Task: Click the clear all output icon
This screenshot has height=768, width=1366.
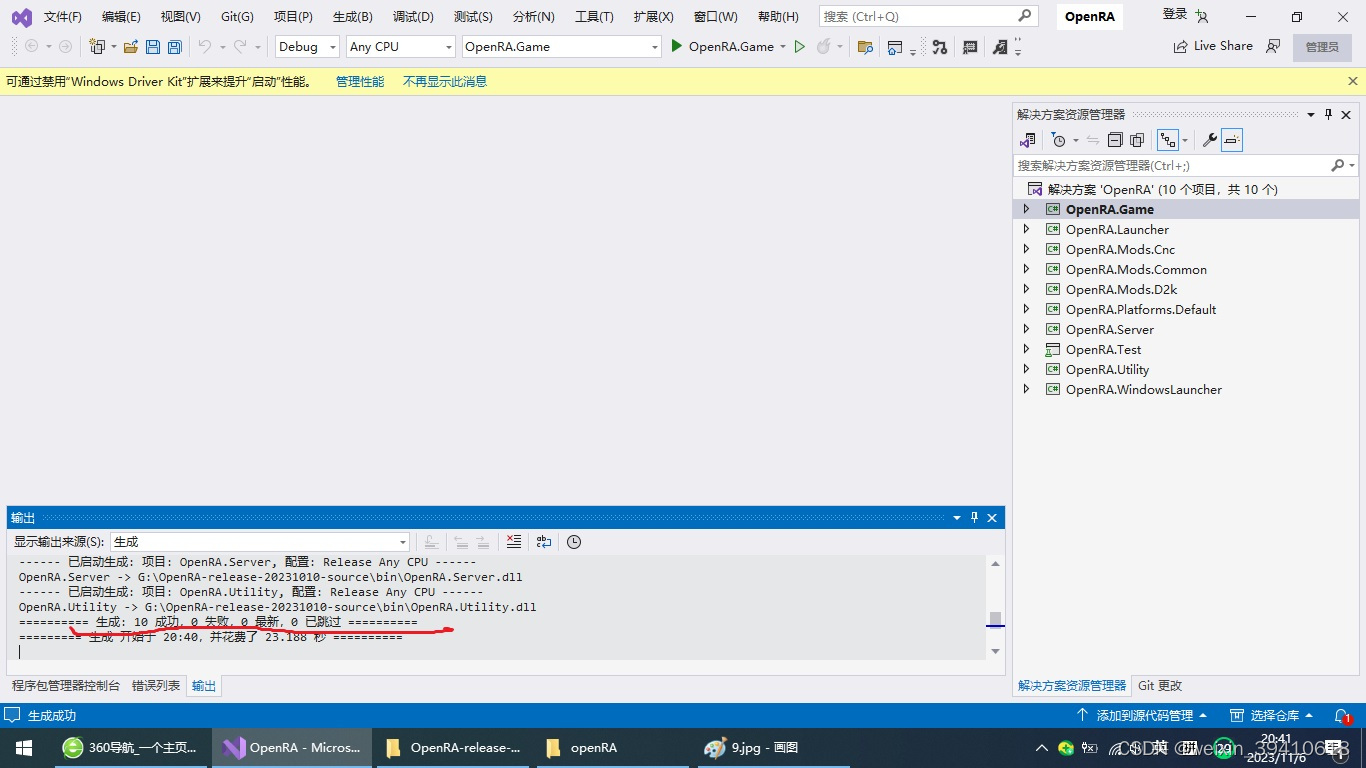Action: (514, 542)
